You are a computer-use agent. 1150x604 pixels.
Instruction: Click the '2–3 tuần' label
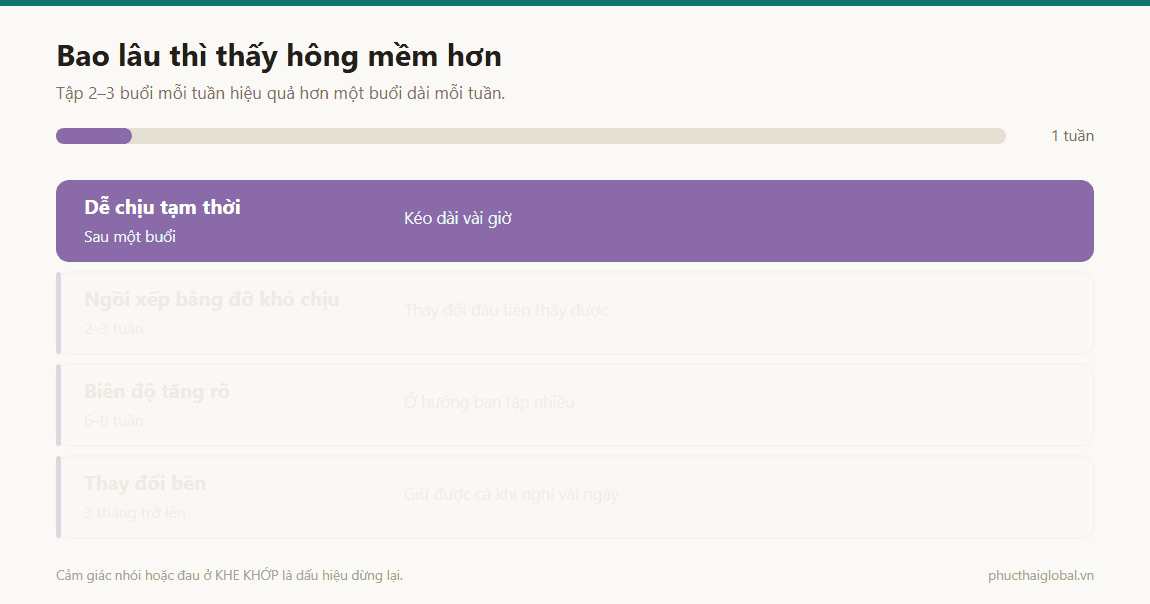(114, 329)
